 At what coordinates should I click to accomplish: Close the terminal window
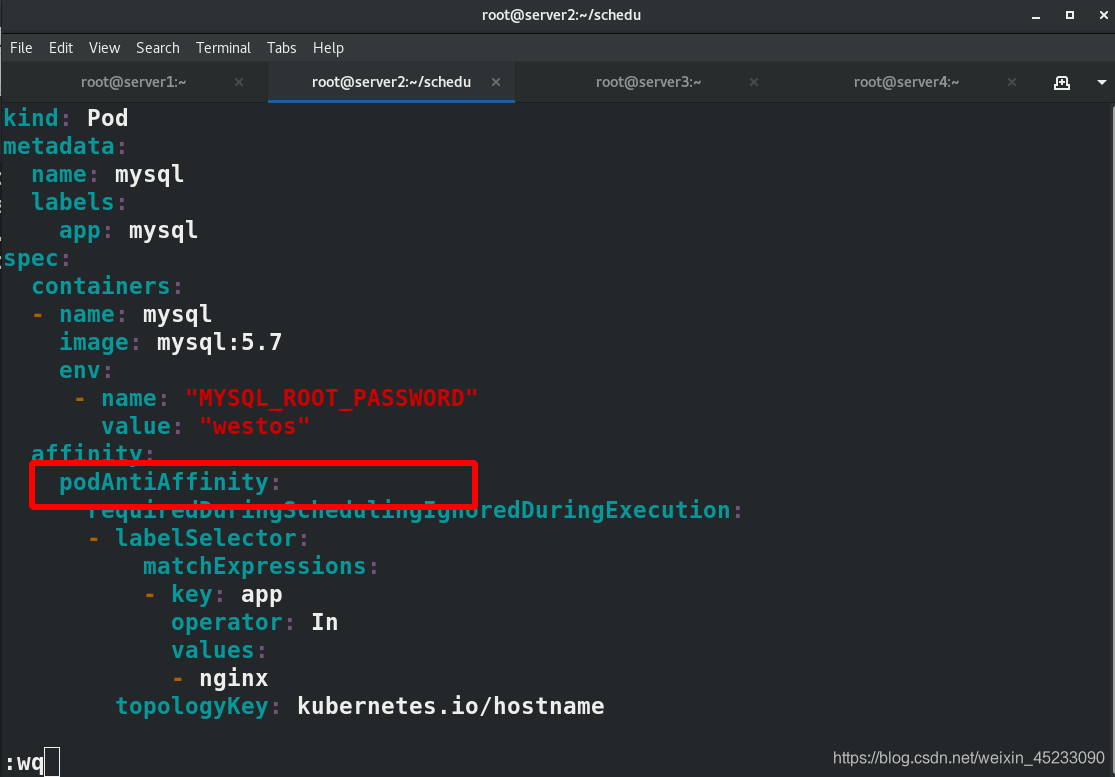1104,15
